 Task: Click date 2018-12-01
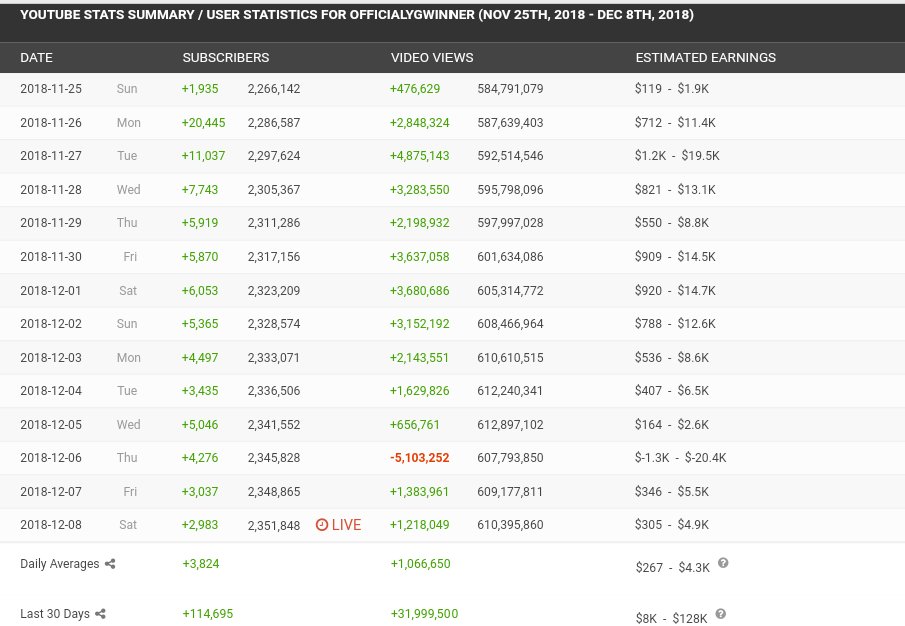(51, 291)
